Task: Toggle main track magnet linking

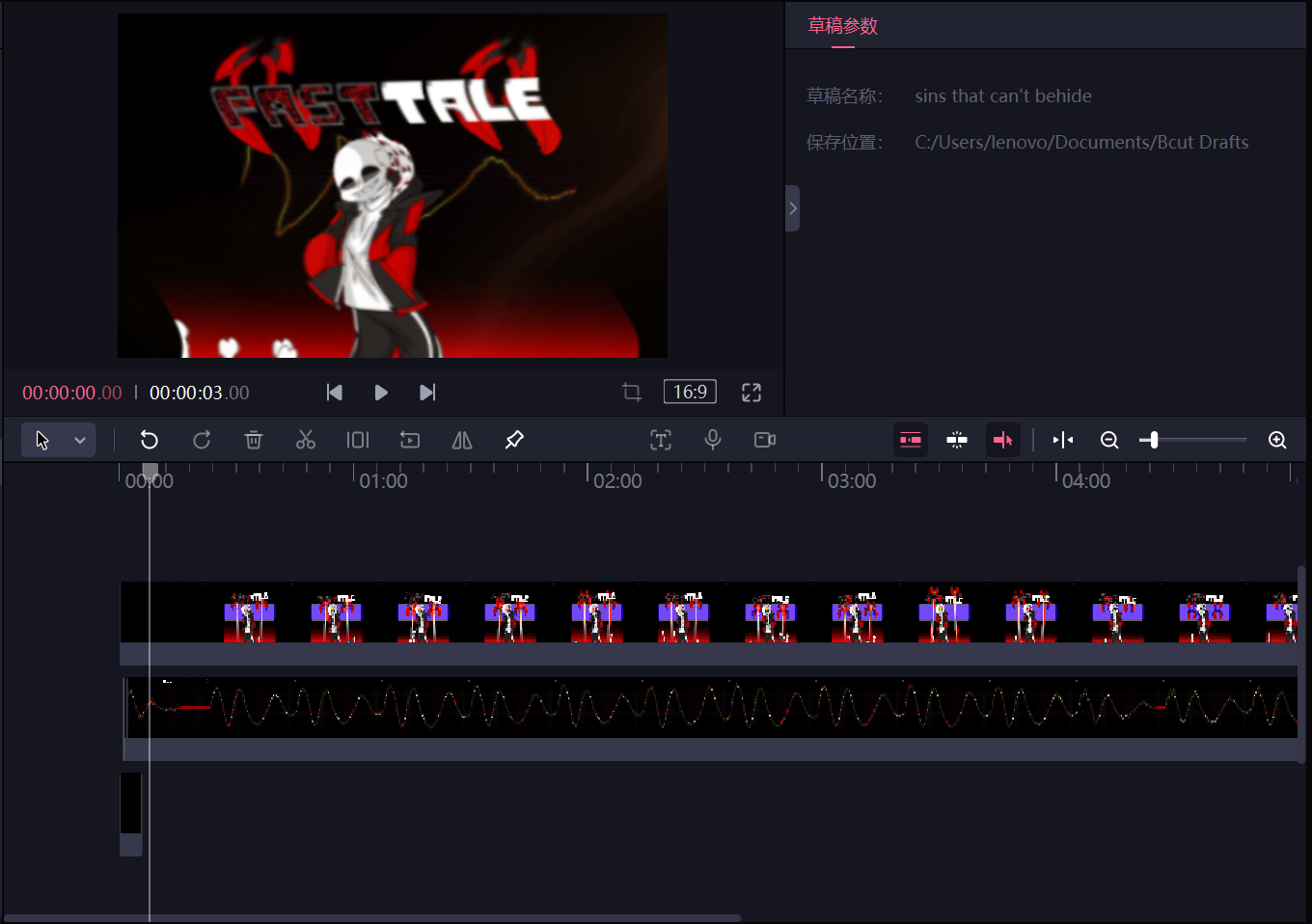Action: point(911,440)
